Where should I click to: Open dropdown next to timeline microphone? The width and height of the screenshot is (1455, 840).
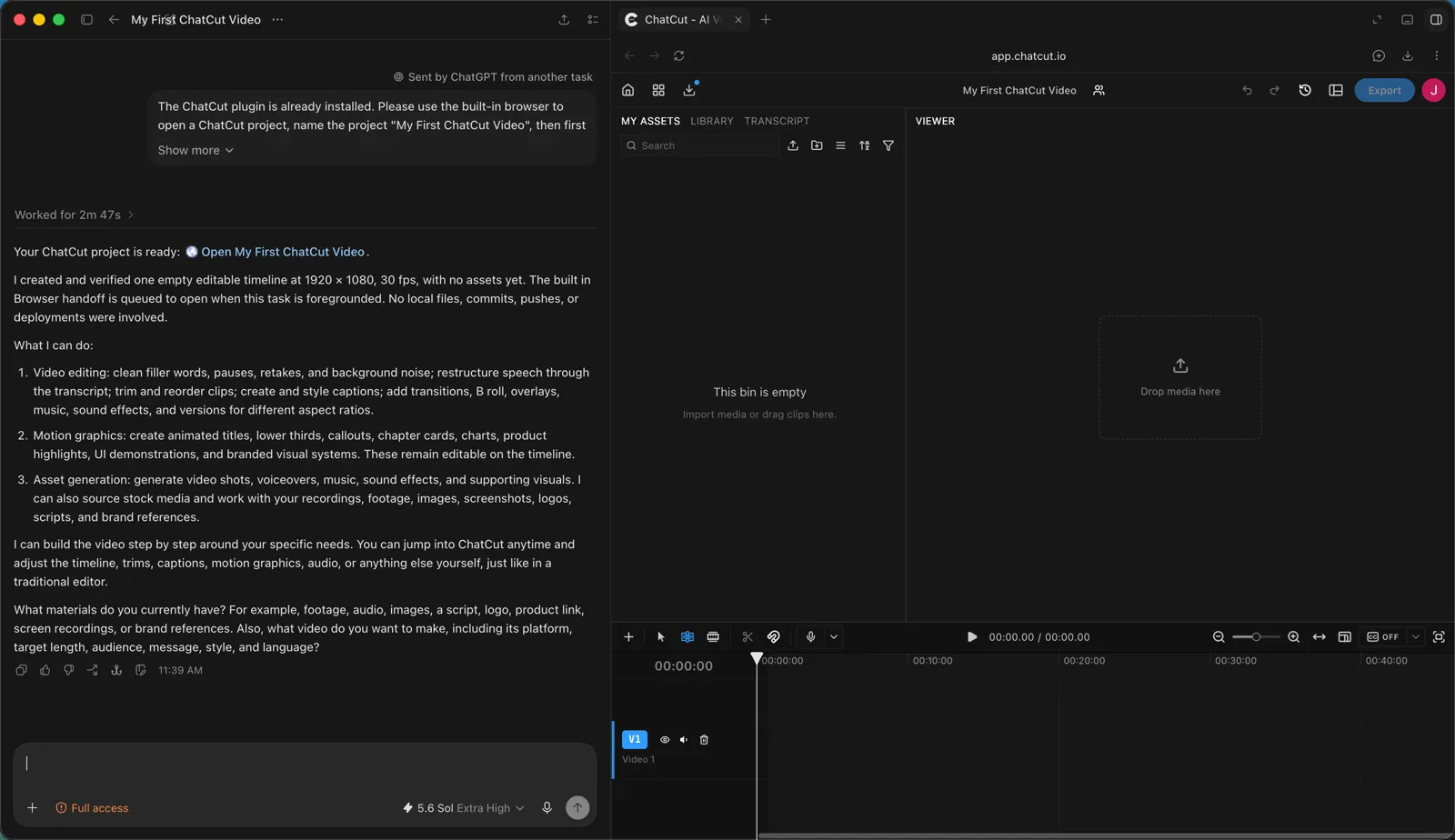coord(833,637)
